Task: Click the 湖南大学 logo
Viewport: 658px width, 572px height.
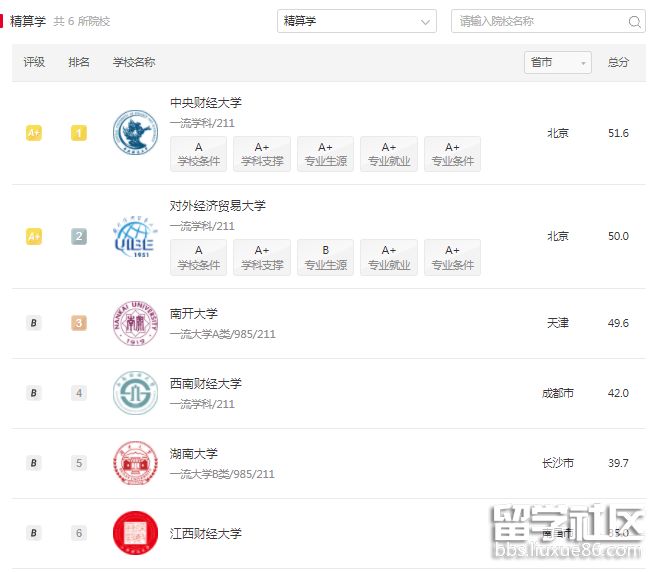Action: click(136, 463)
